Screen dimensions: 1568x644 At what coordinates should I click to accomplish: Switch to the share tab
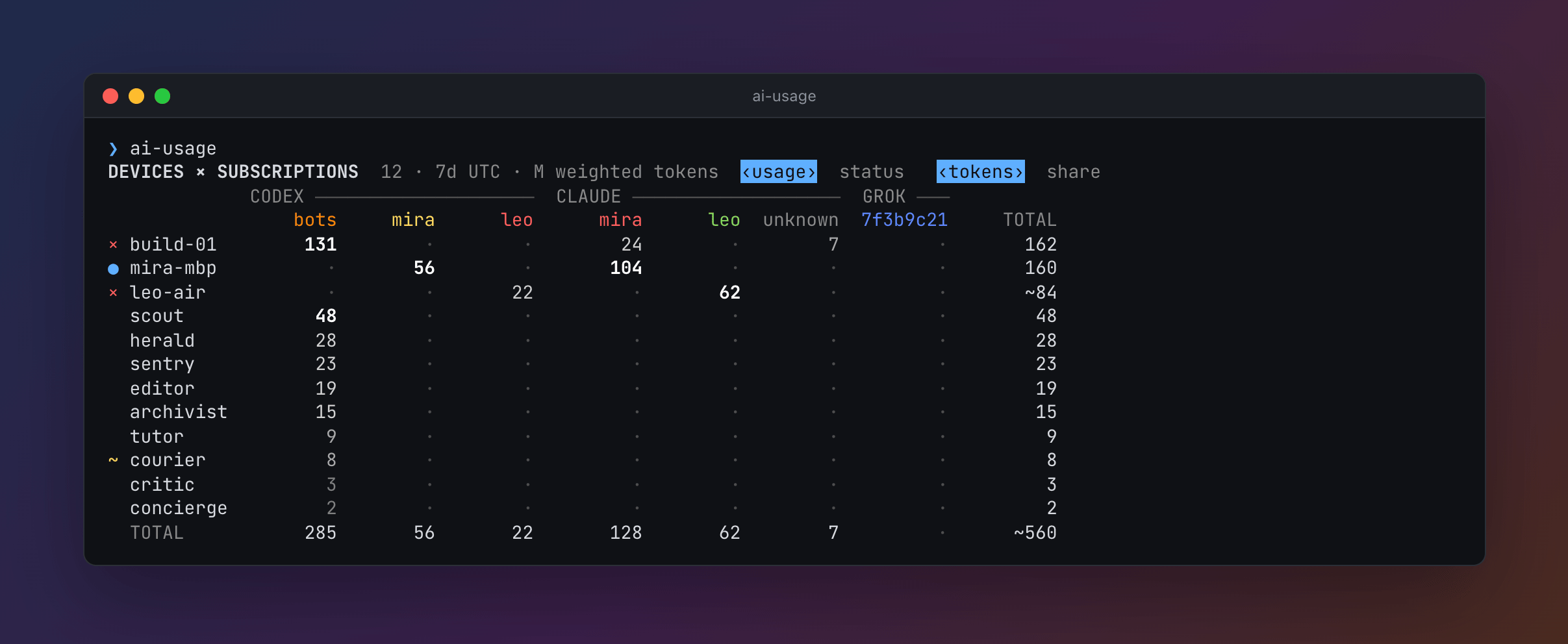(x=1074, y=172)
